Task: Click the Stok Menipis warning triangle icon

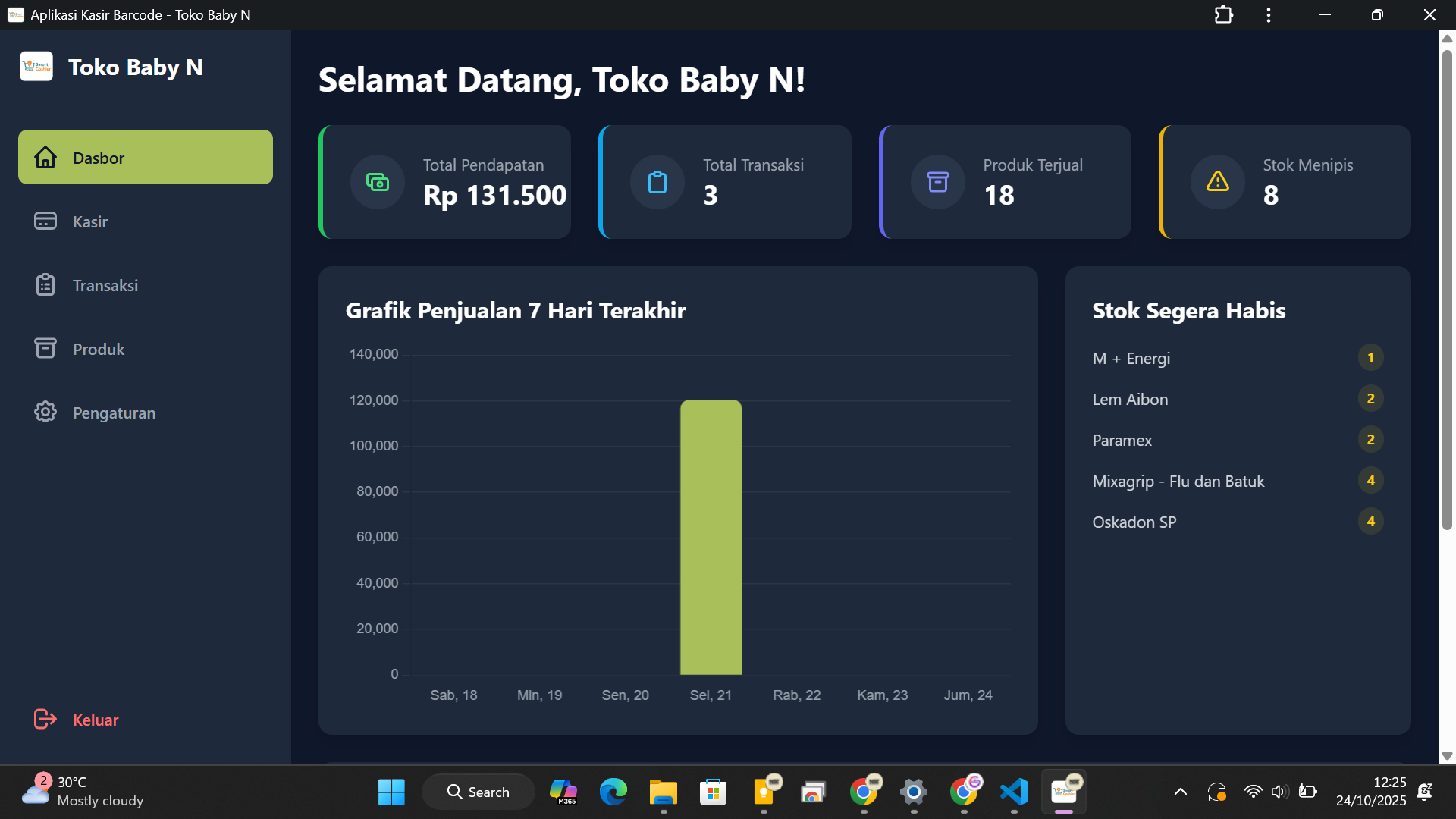Action: tap(1217, 182)
